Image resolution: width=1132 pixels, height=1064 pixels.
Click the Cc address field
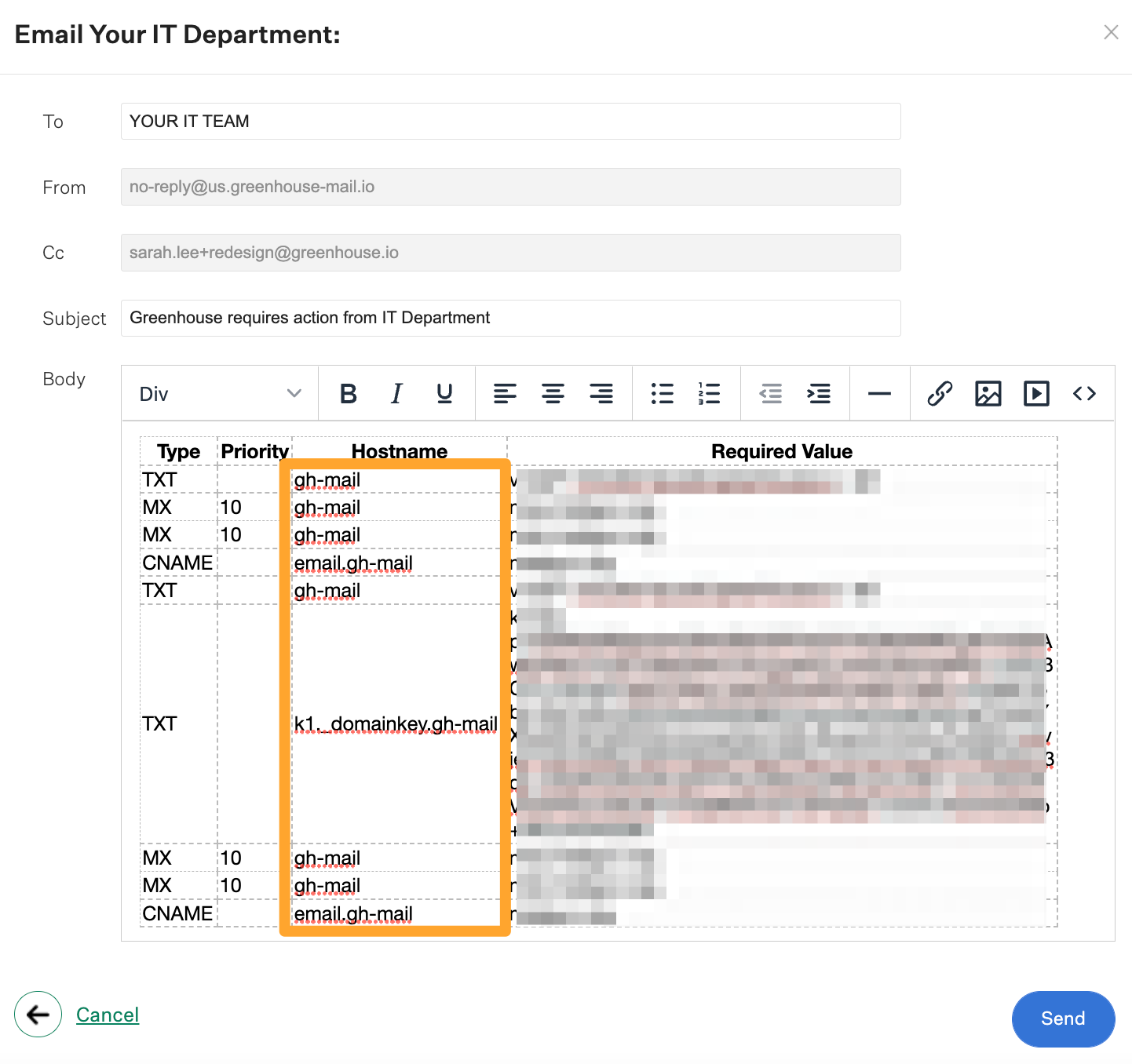tap(510, 253)
